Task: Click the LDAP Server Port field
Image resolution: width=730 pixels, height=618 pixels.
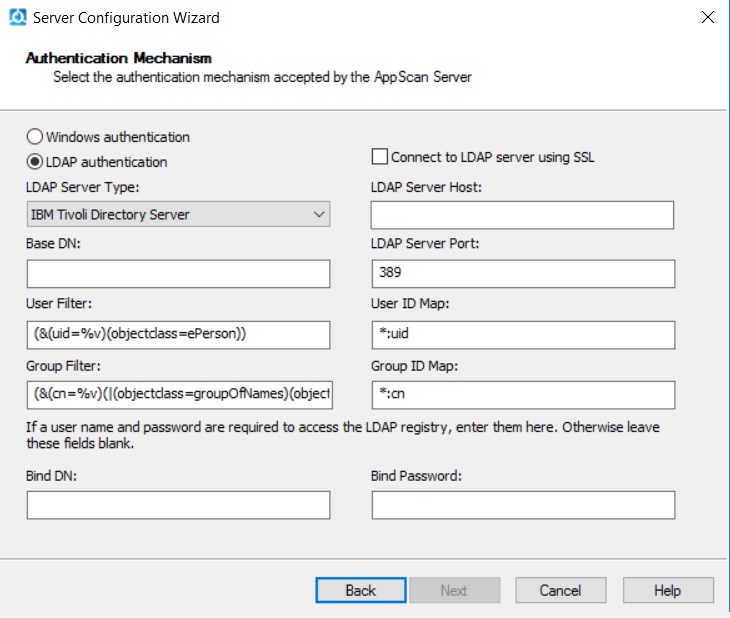Action: tap(522, 274)
